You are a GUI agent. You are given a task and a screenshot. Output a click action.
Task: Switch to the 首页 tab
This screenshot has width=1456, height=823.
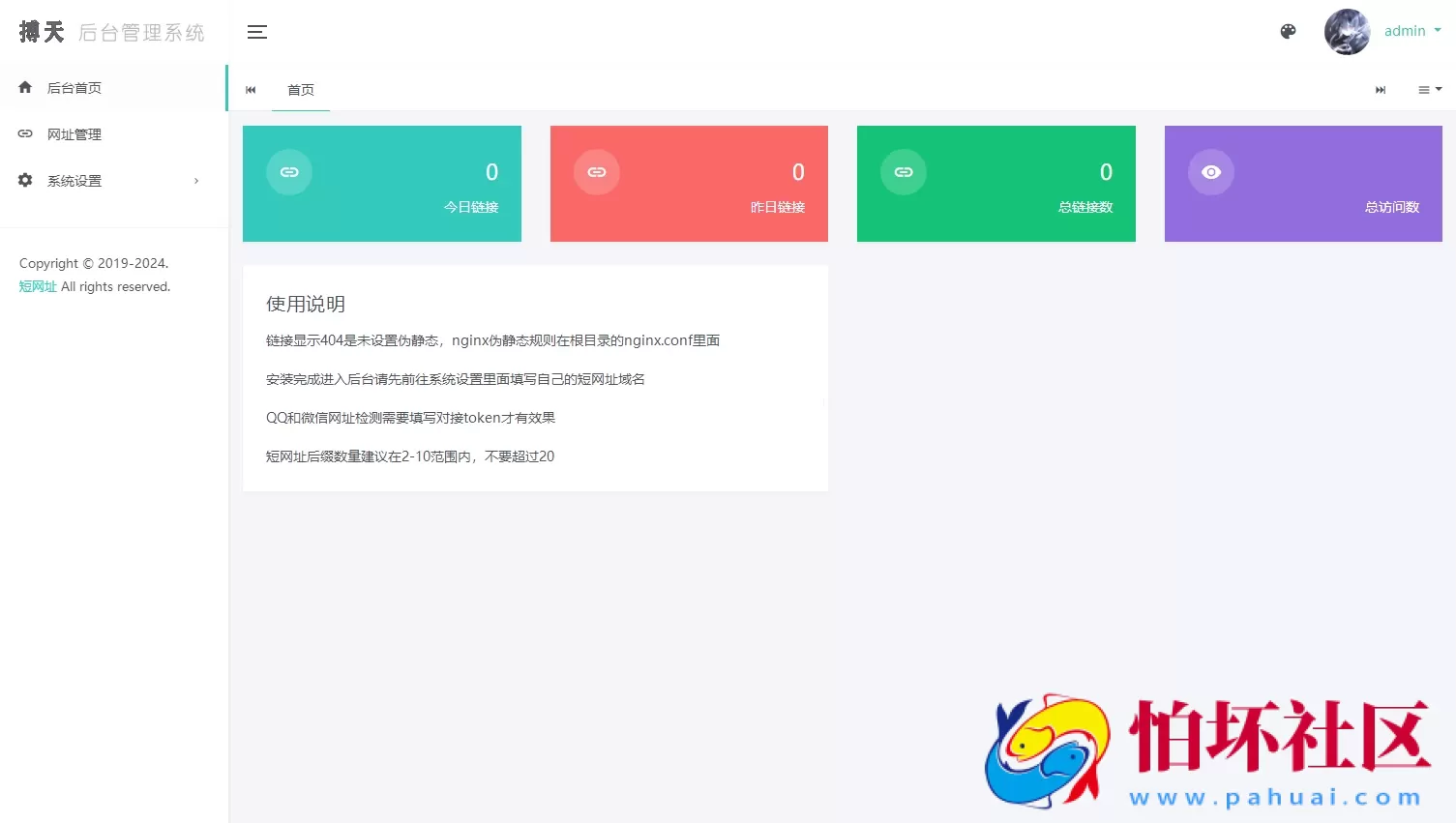[300, 90]
